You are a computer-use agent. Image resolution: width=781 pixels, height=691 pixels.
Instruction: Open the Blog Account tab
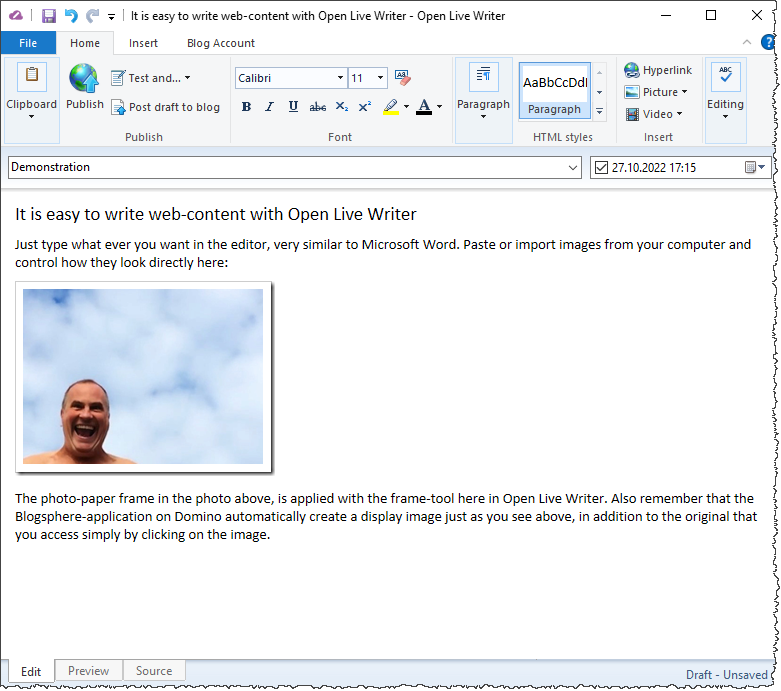221,43
